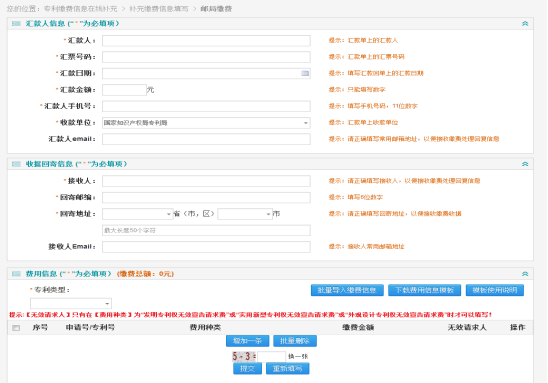Click the list icon beside 收据回寄信息 header
548x383 pixels.
[x=16, y=164]
